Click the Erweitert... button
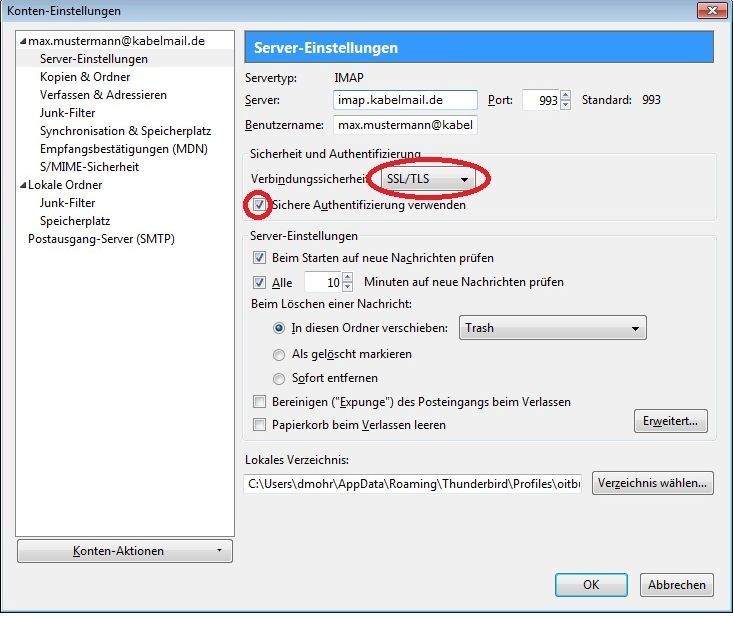 pyautogui.click(x=670, y=421)
